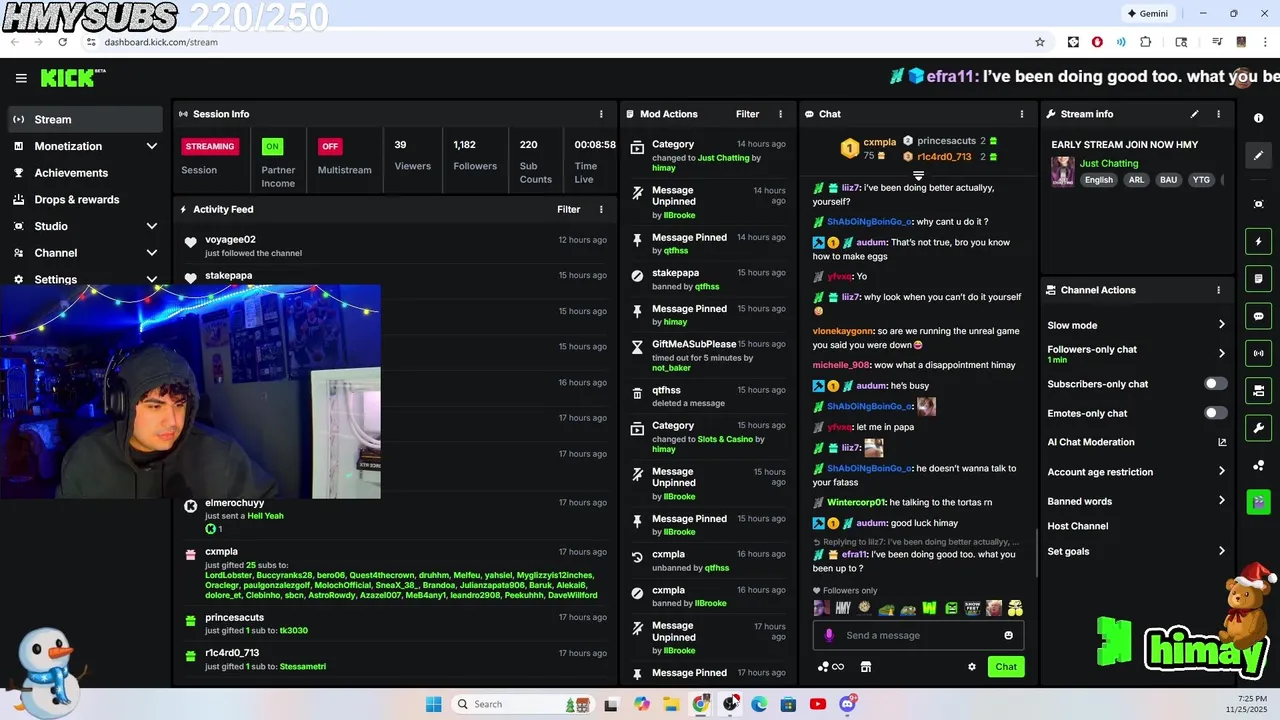Click the English tag in Stream info
Viewport: 1280px width, 720px height.
click(x=1098, y=180)
